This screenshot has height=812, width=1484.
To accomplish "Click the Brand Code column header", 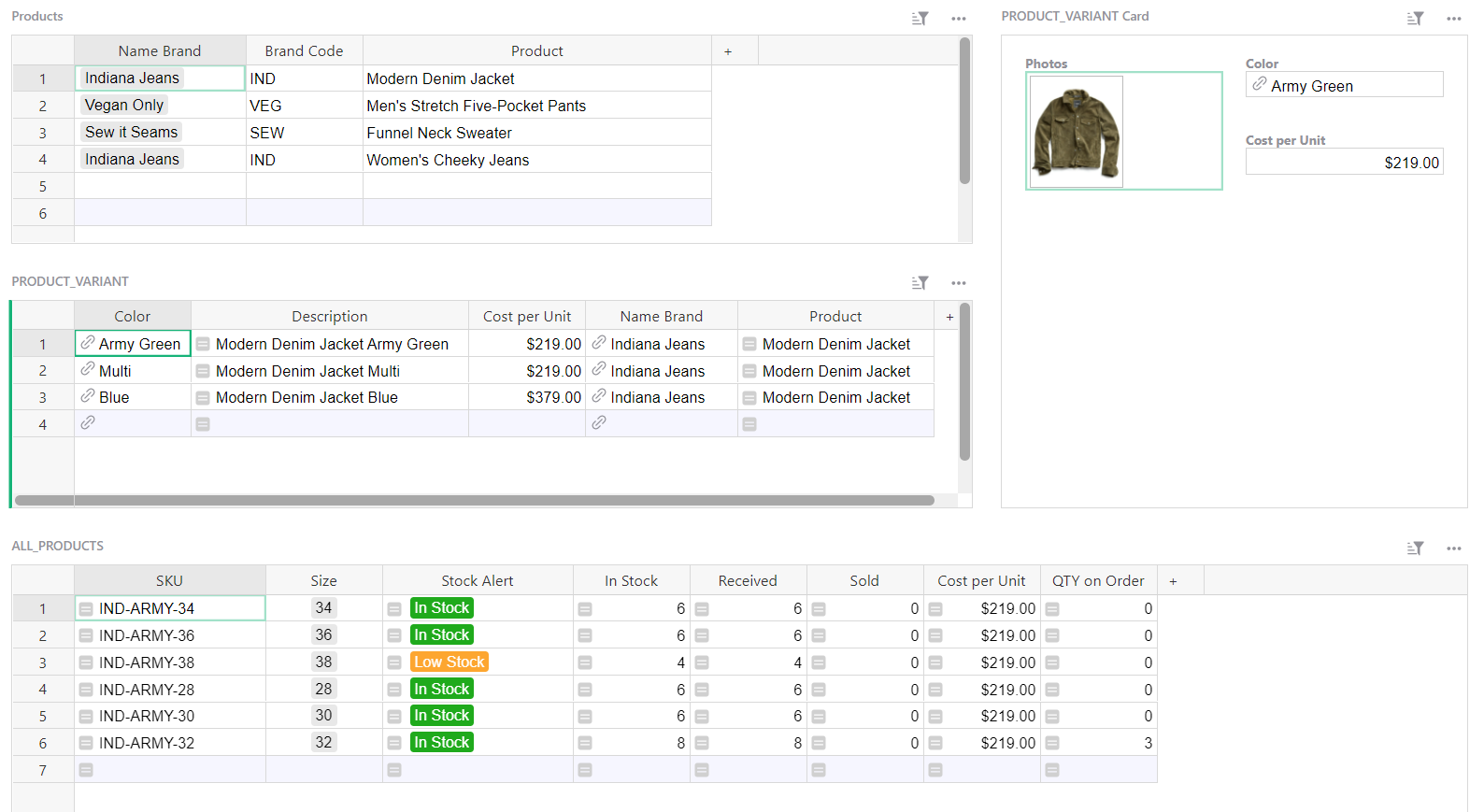I will (304, 51).
